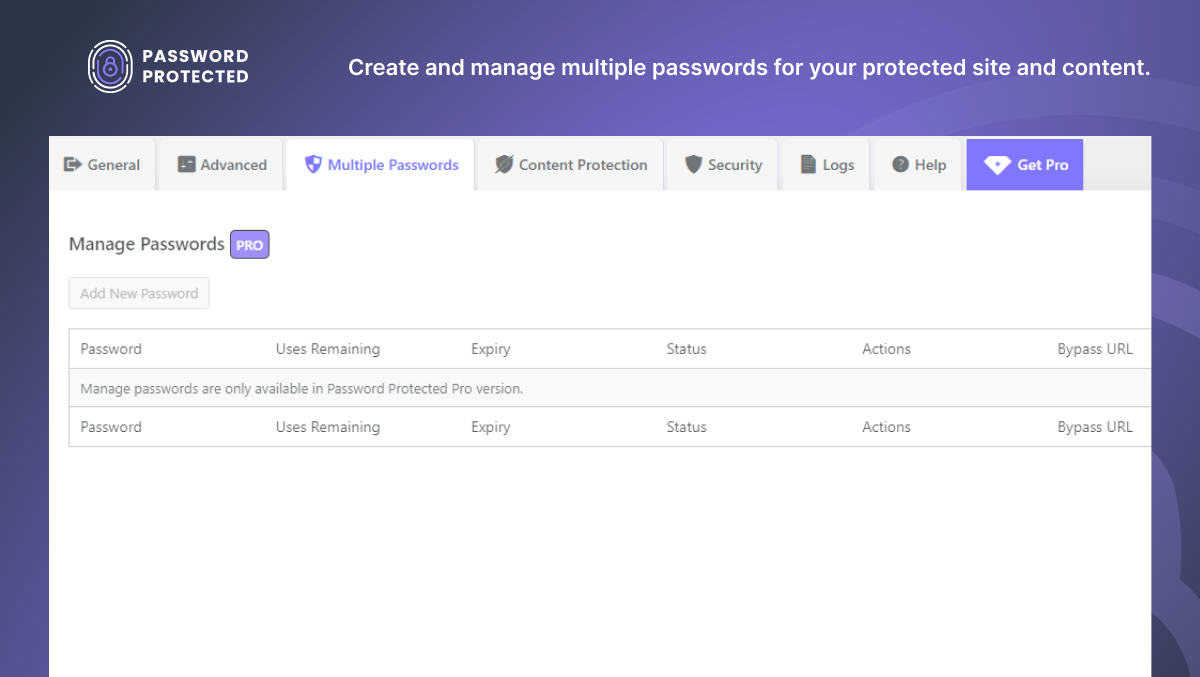
Task: Click the Password Protected fingerprint logo
Action: [x=110, y=66]
